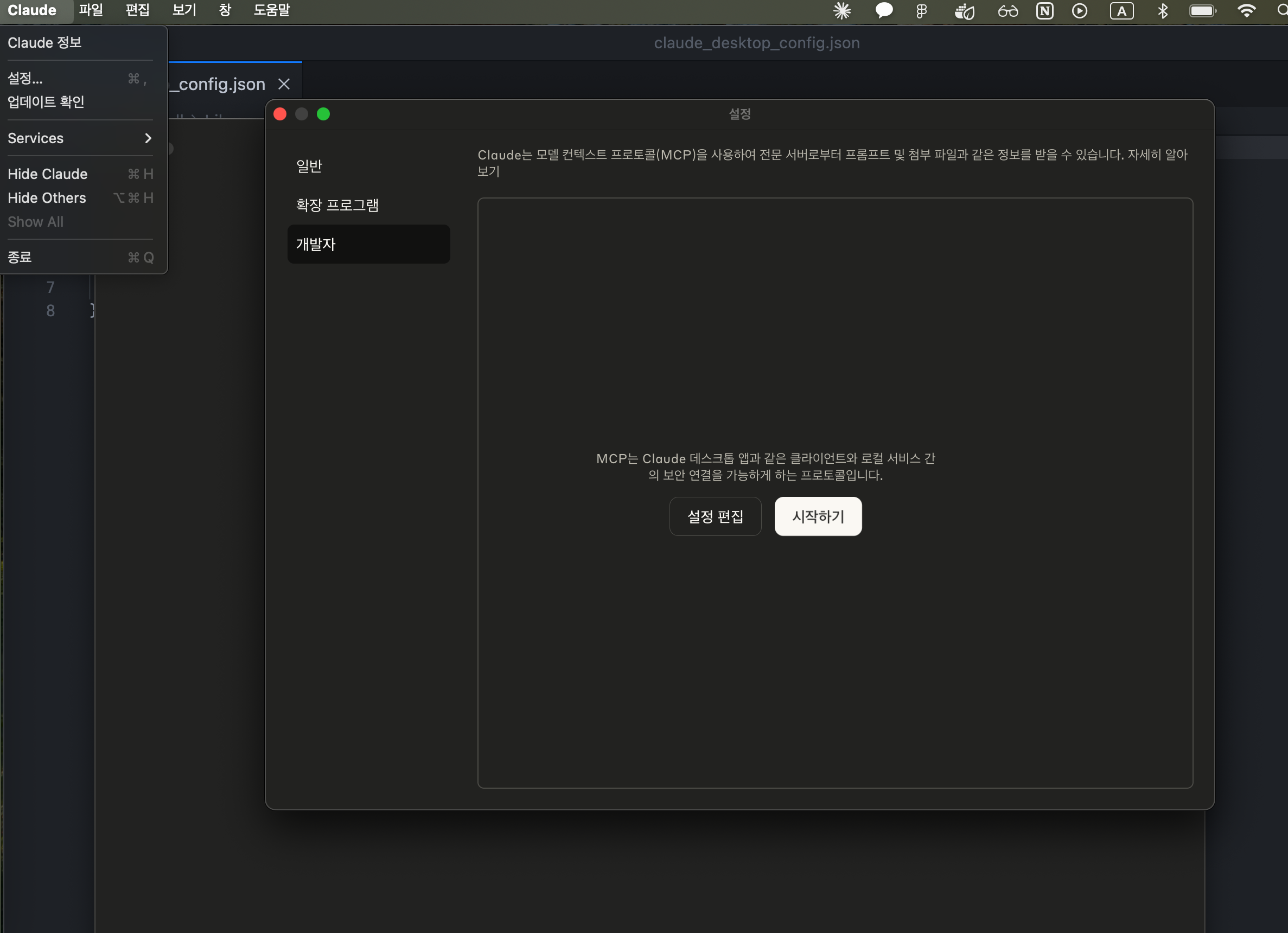This screenshot has width=1288, height=933.
Task: Choose 설정... from the Claude menu
Action: pos(25,78)
